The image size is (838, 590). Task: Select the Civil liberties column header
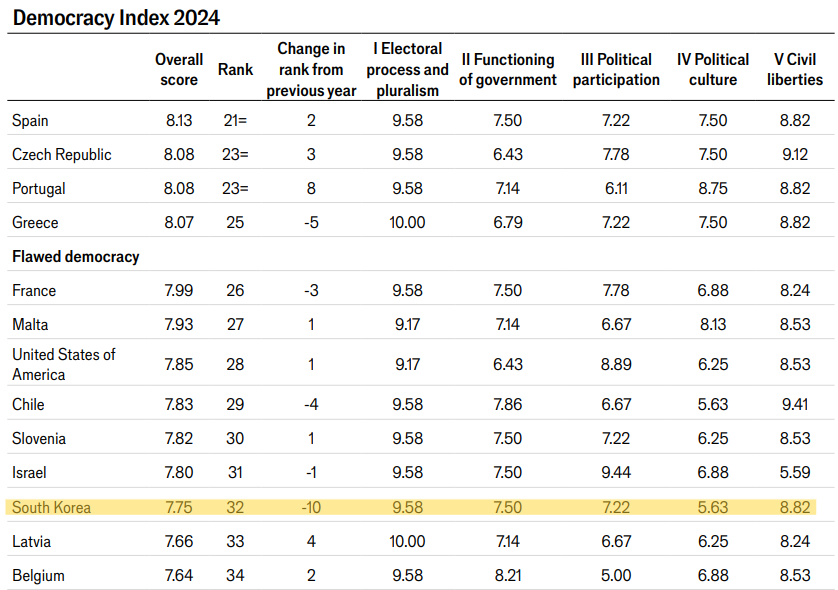click(795, 70)
